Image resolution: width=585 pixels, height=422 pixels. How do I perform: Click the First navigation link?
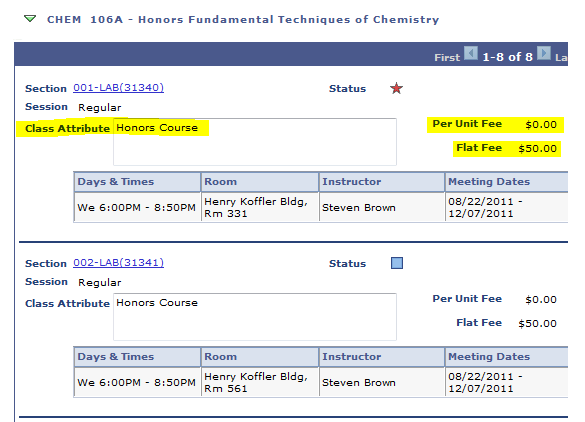point(447,57)
